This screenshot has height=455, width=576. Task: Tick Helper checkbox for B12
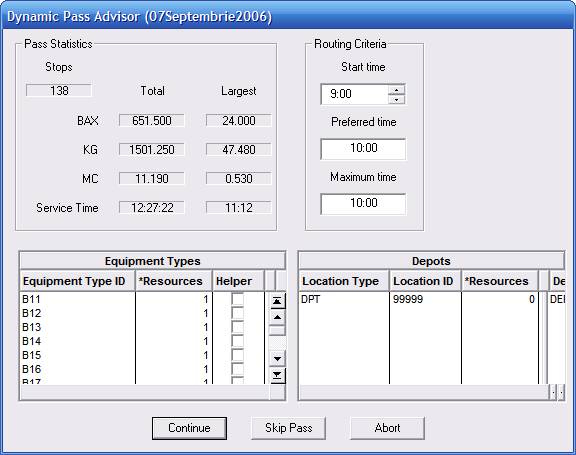(x=237, y=313)
